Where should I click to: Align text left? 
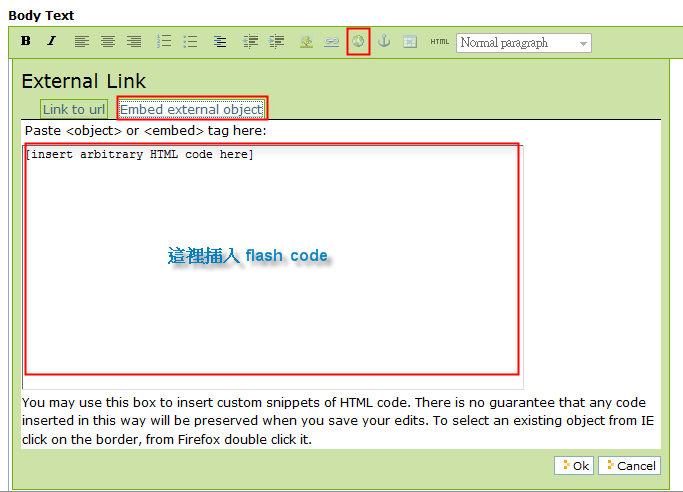(81, 41)
